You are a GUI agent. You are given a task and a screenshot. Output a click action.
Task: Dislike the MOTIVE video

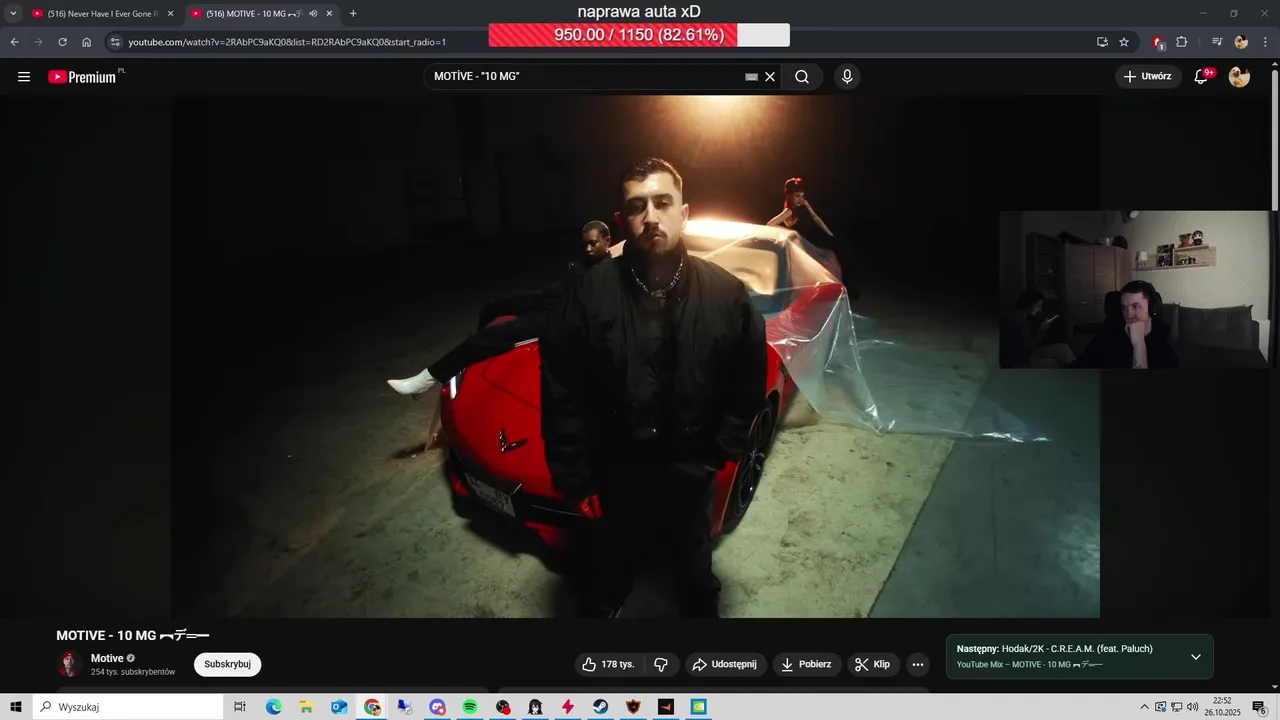(661, 664)
